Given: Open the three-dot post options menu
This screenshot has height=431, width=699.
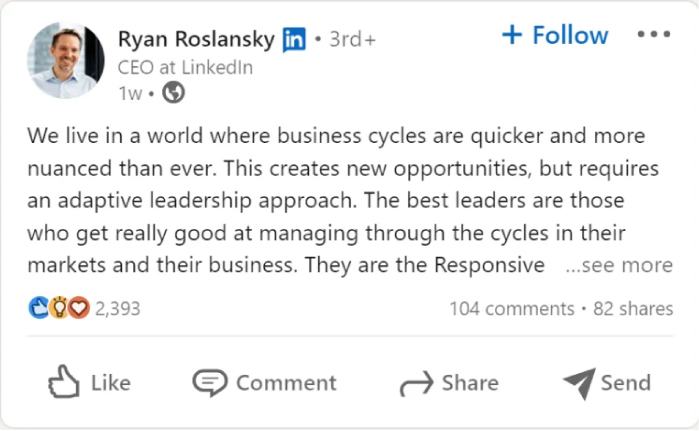Looking at the screenshot, I should tap(653, 35).
